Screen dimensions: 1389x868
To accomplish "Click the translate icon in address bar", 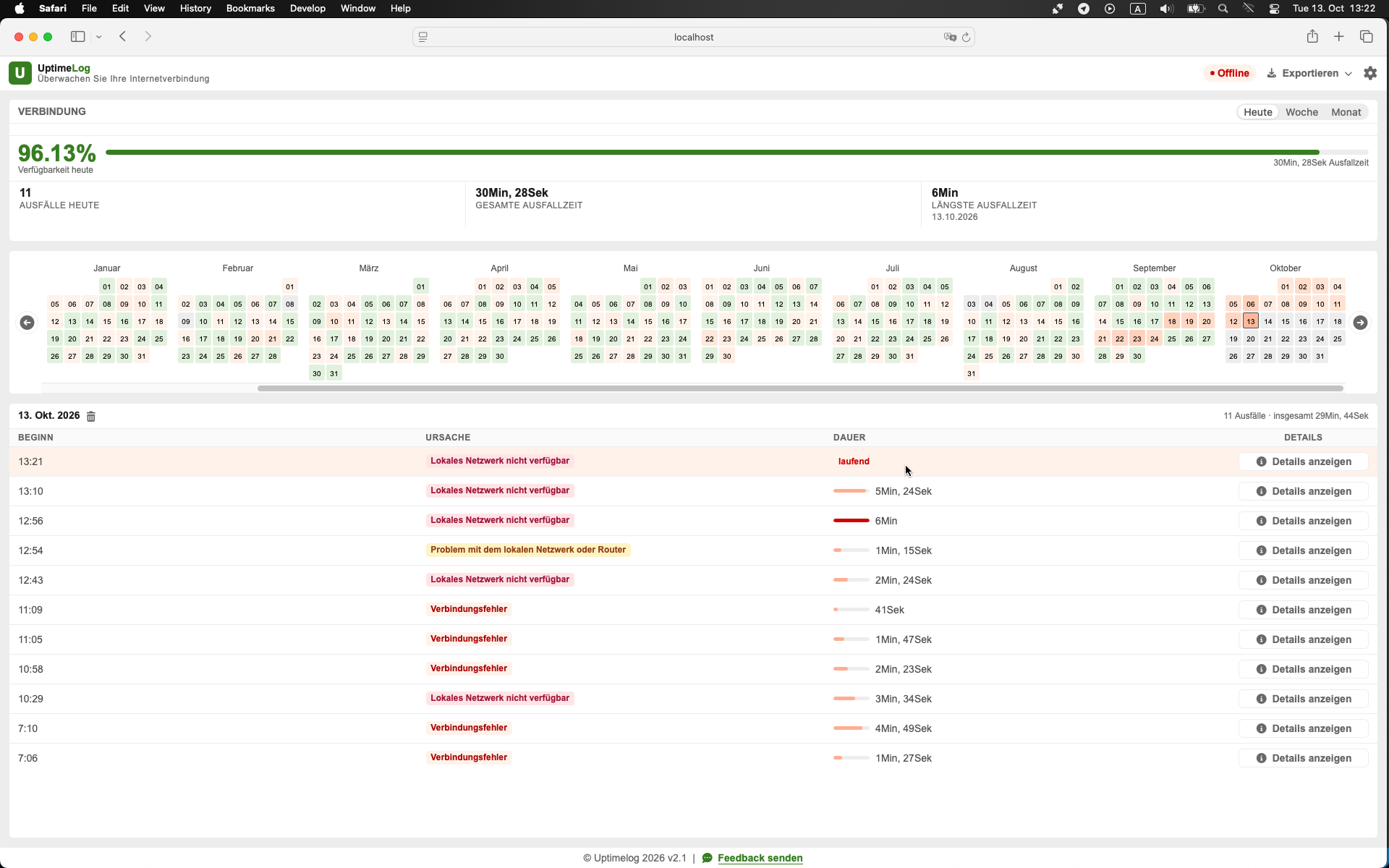I will click(950, 37).
